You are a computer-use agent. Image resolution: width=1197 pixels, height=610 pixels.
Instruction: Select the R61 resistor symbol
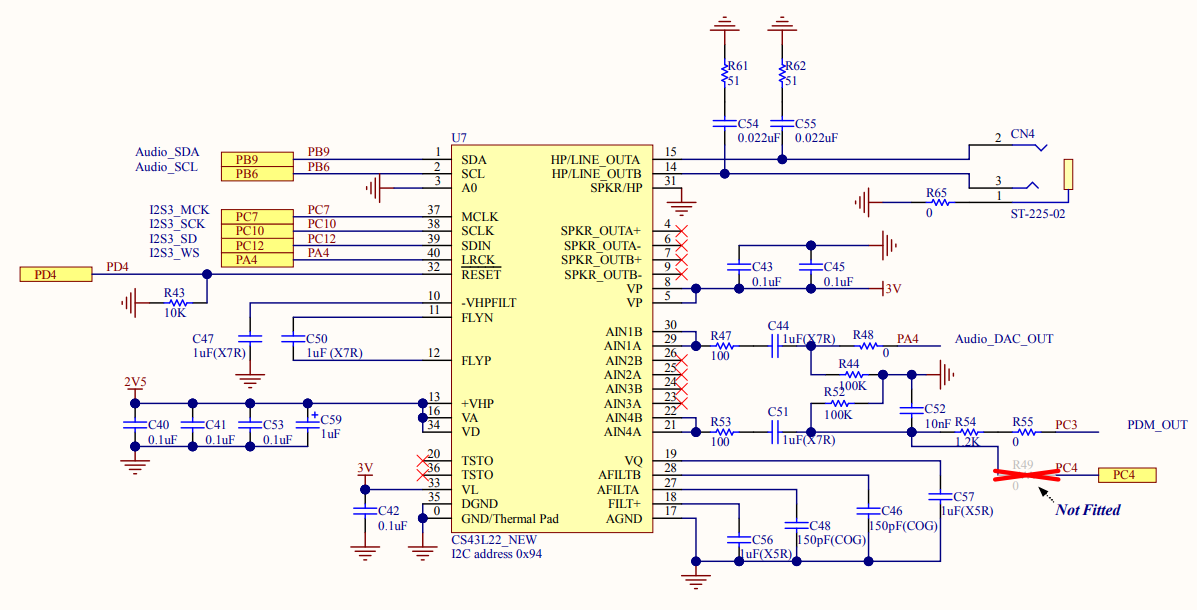coord(724,74)
